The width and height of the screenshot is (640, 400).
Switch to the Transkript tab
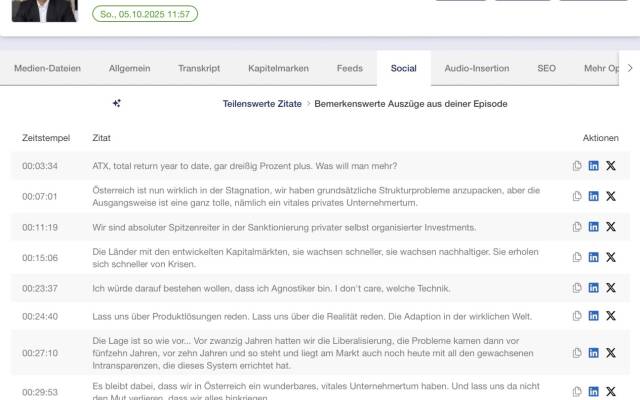pos(198,68)
